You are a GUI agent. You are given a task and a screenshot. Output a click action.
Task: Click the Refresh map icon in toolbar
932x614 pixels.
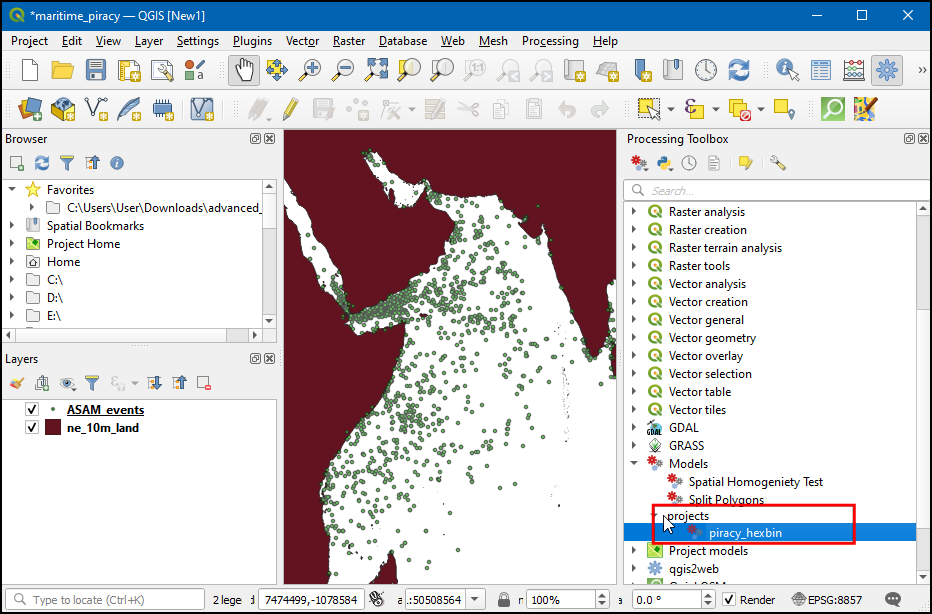739,71
